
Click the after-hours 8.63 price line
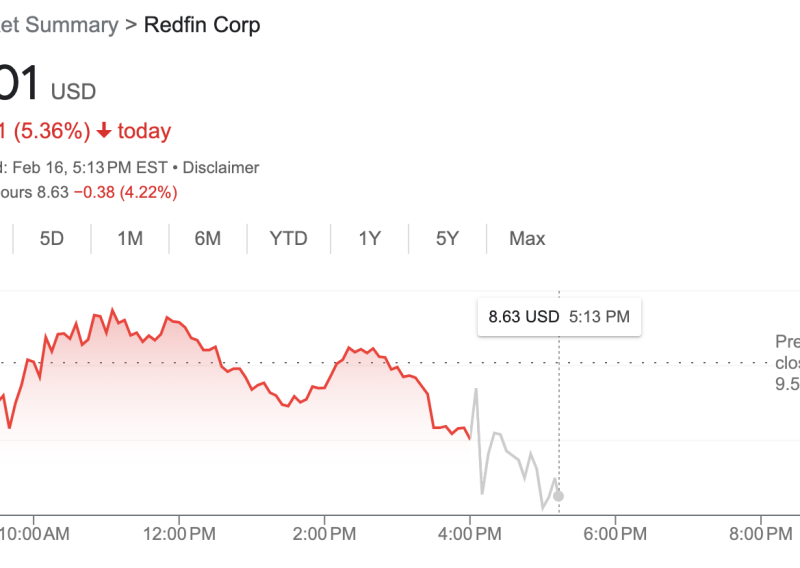click(90, 192)
